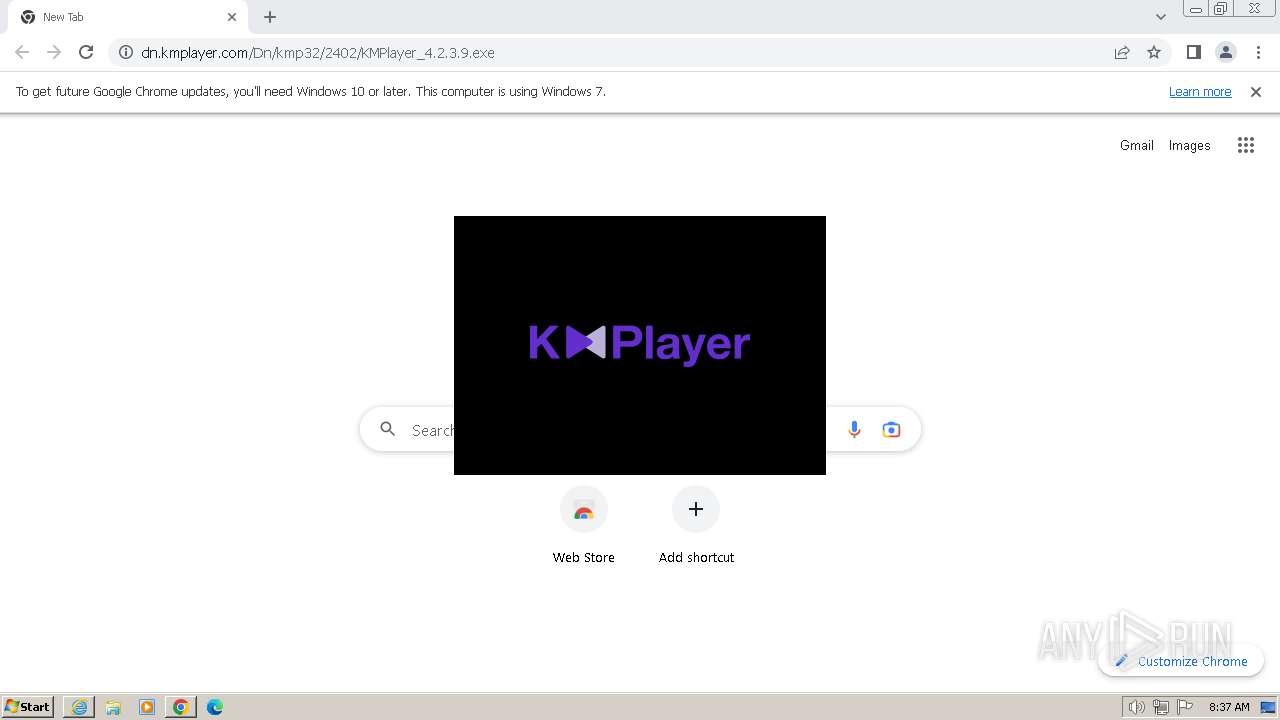Reload the current page

(x=86, y=52)
